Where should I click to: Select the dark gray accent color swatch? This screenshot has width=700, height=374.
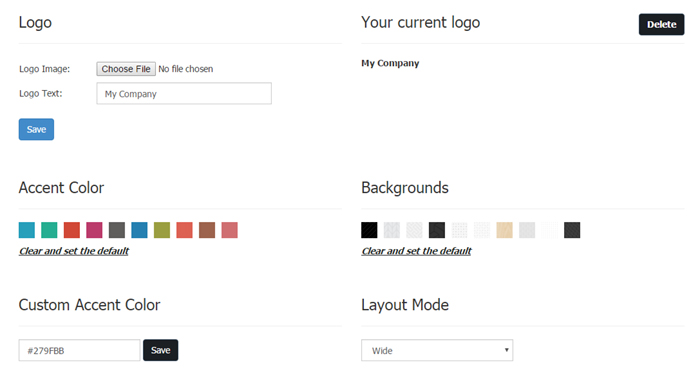[117, 230]
